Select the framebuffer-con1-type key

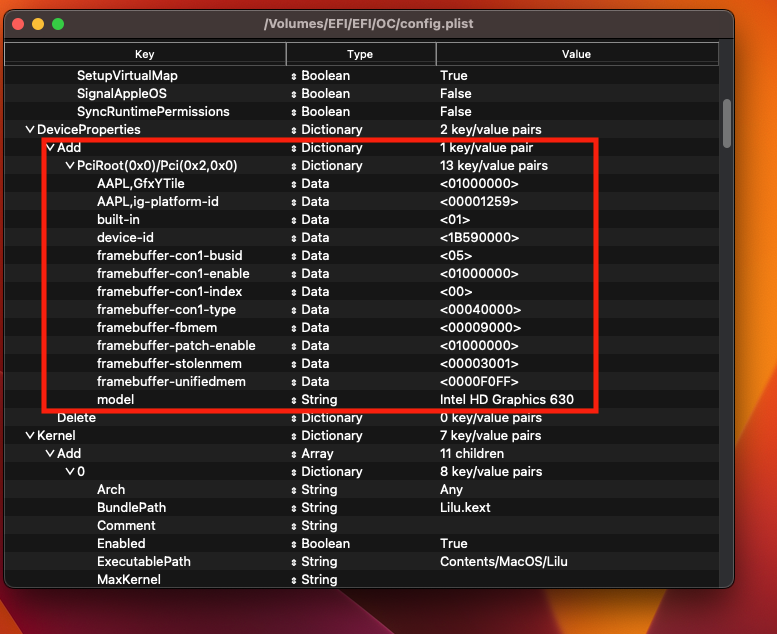point(166,309)
